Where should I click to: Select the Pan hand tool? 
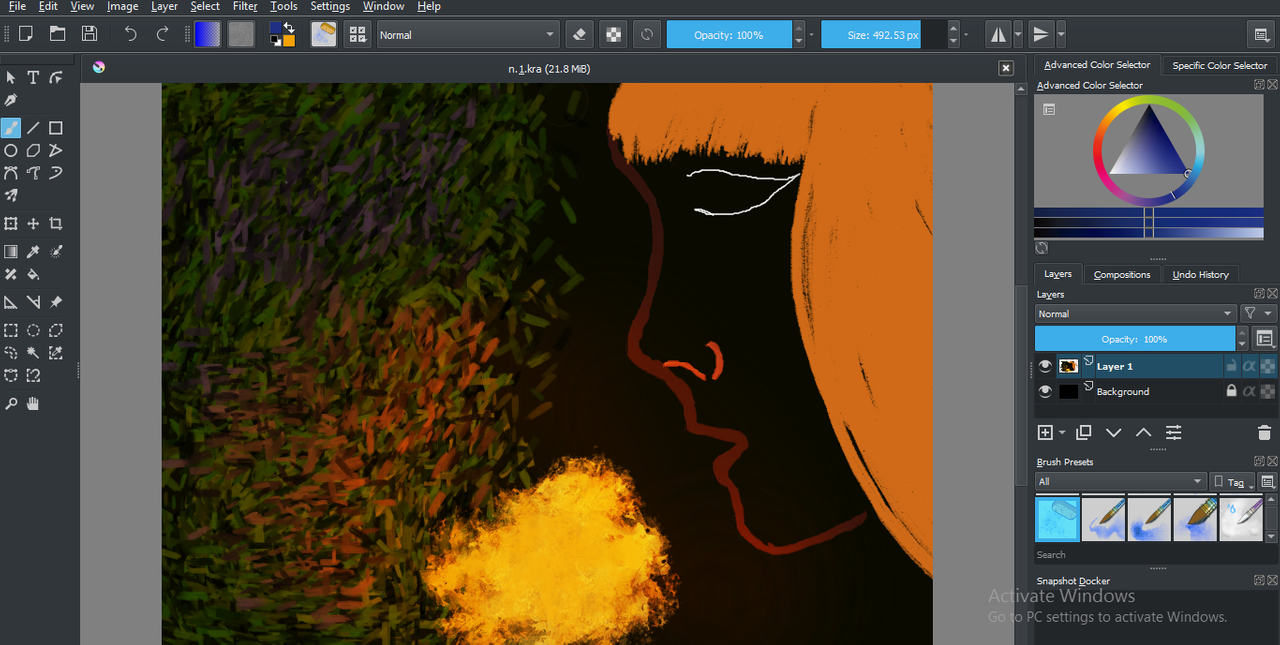[33, 404]
